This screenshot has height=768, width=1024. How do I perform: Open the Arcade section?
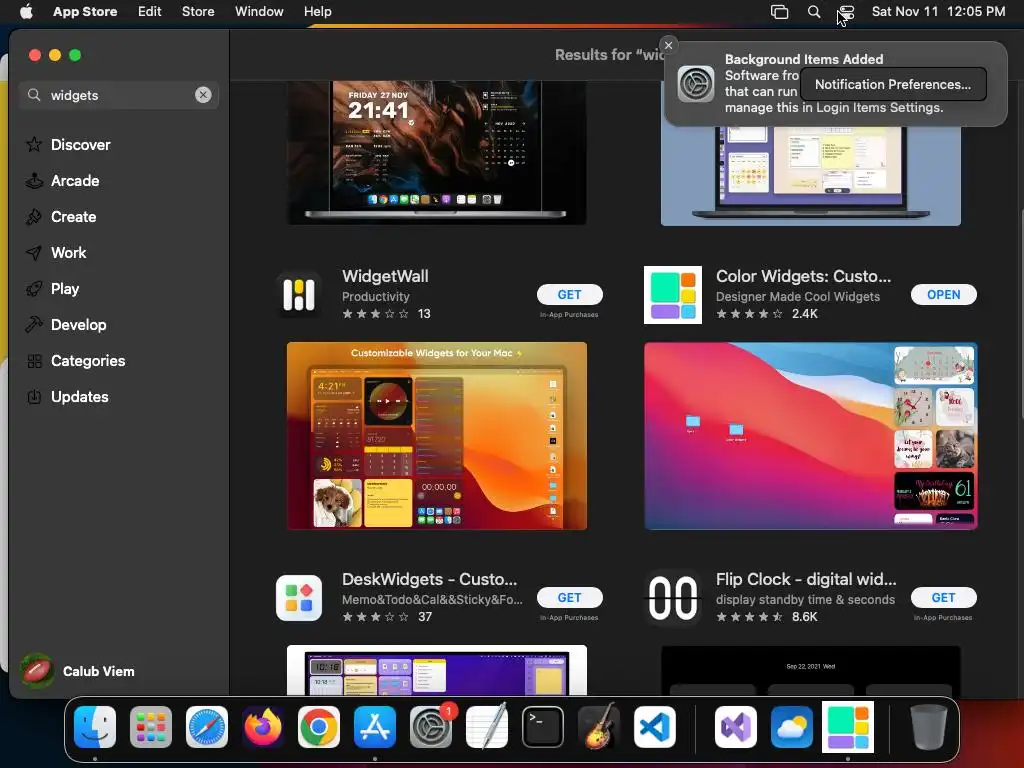(x=63, y=180)
